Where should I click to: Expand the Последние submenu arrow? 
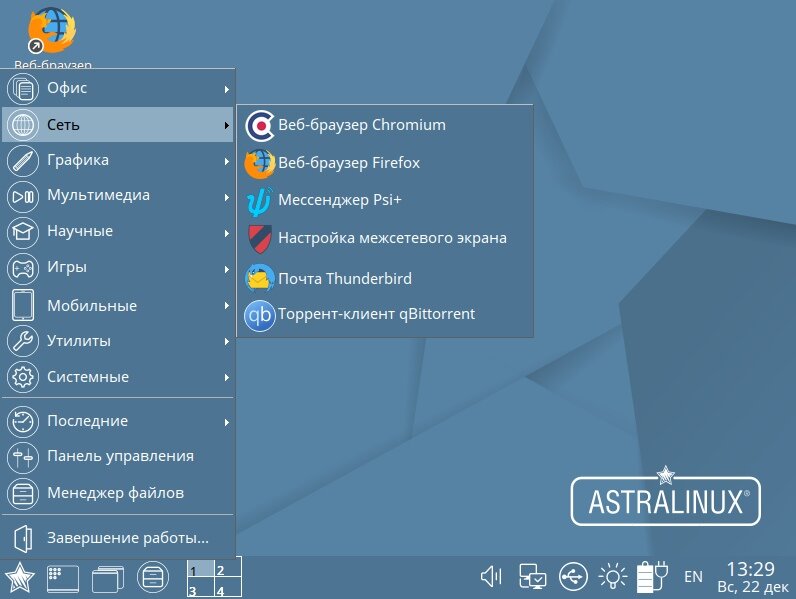226,422
